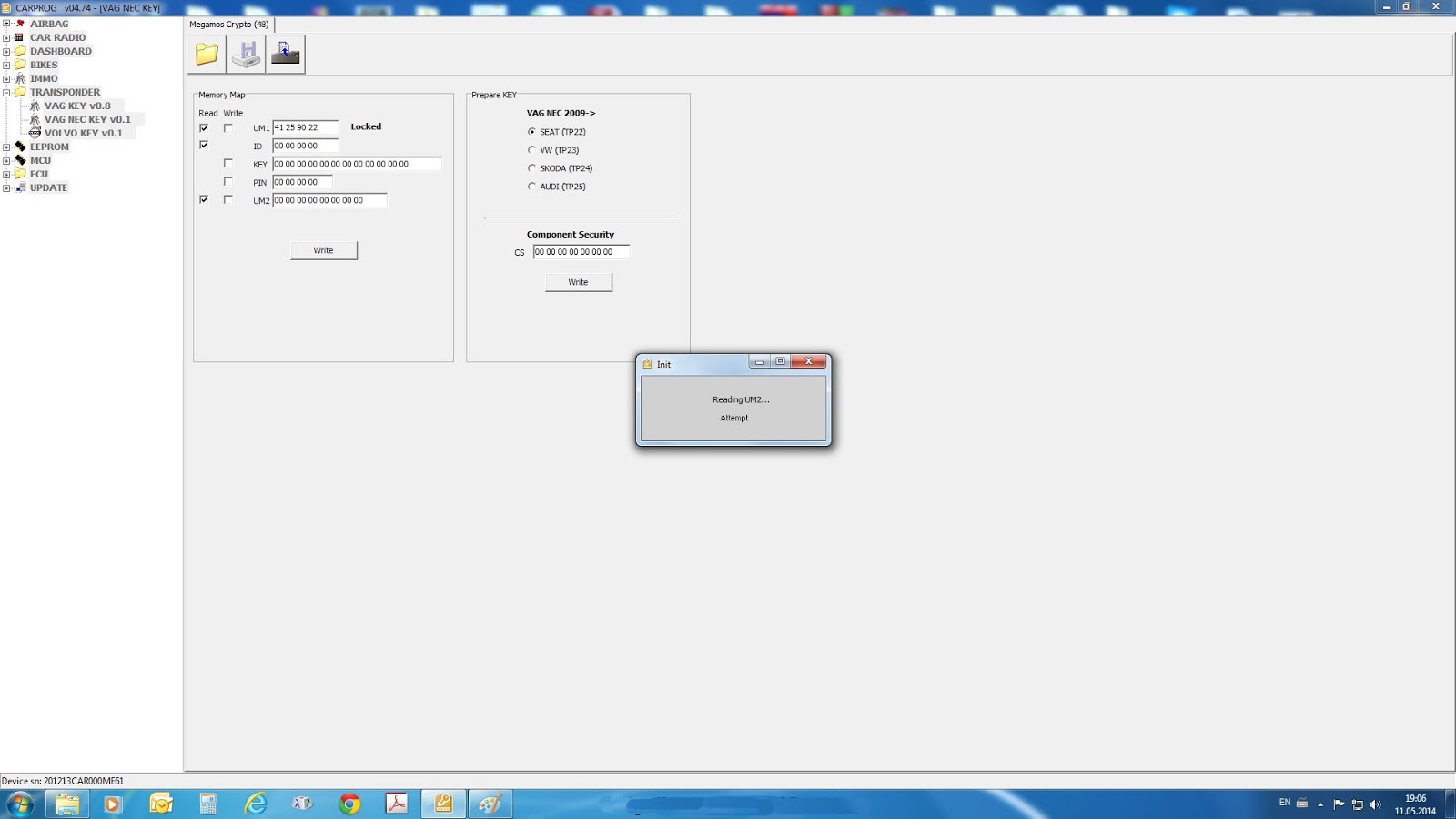
Task: Click the read-from-device toolbar icon
Action: (285, 54)
